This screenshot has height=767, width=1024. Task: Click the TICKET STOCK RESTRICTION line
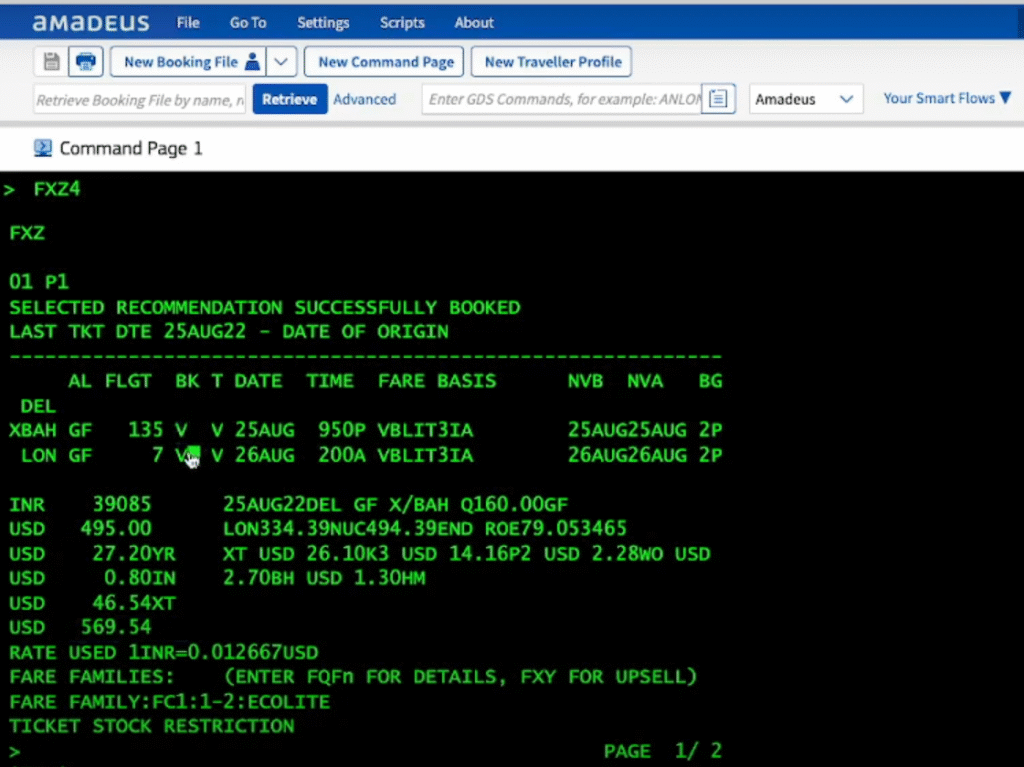[152, 726]
